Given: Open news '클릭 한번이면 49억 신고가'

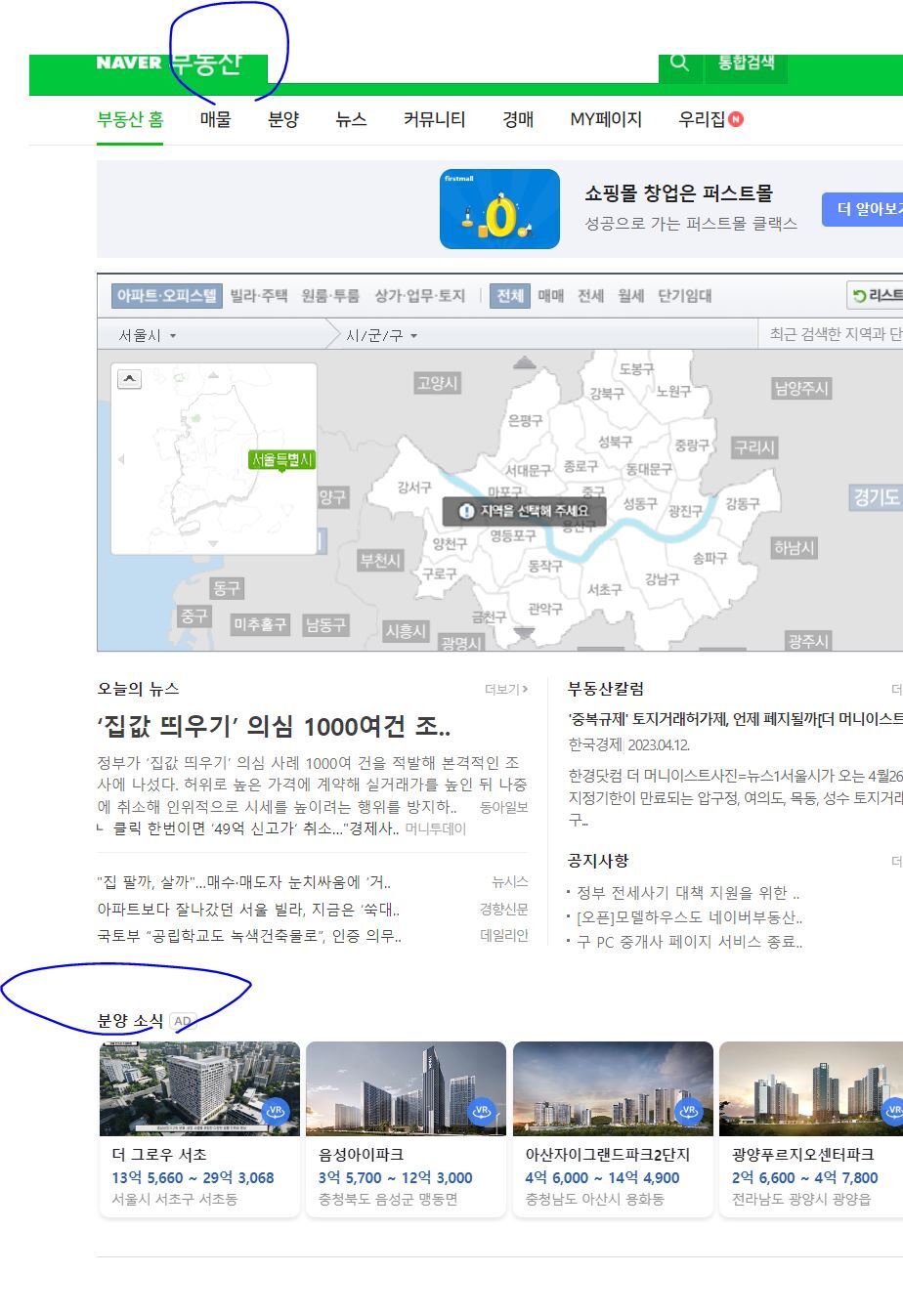Looking at the screenshot, I should pyautogui.click(x=256, y=828).
